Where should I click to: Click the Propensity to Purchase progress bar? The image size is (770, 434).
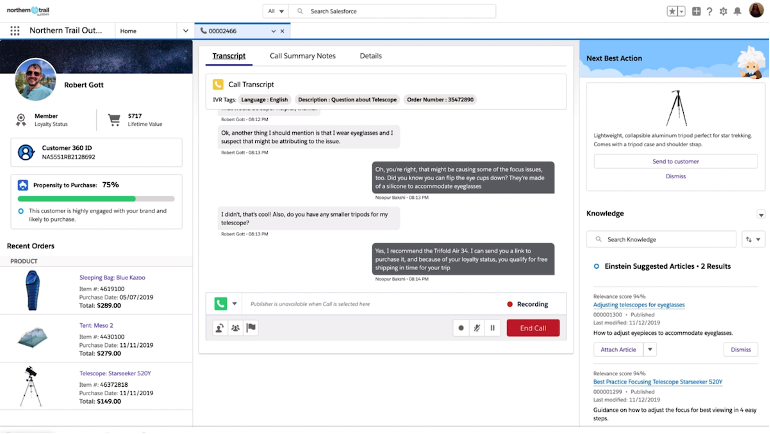point(96,198)
